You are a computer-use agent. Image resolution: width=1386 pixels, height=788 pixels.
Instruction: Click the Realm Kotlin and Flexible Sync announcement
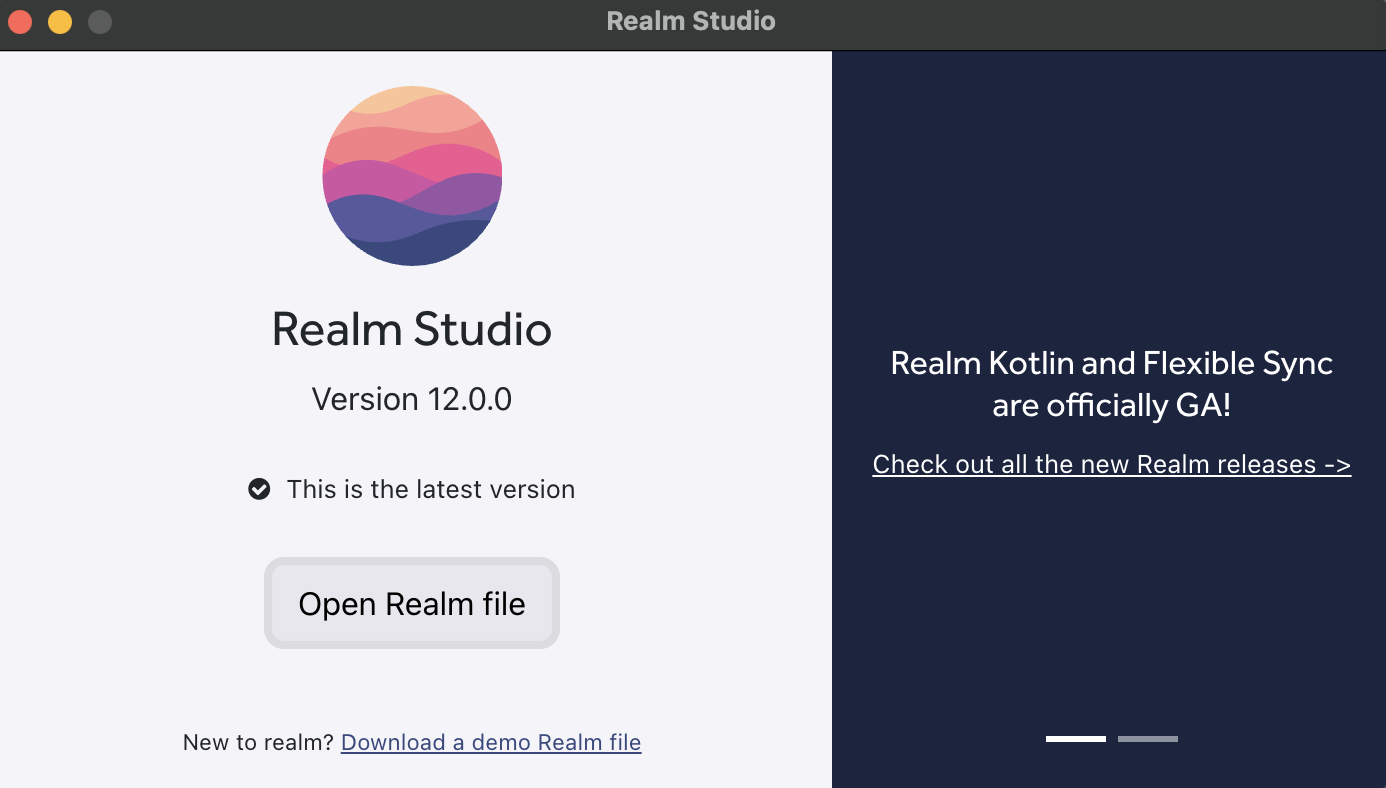(1111, 384)
